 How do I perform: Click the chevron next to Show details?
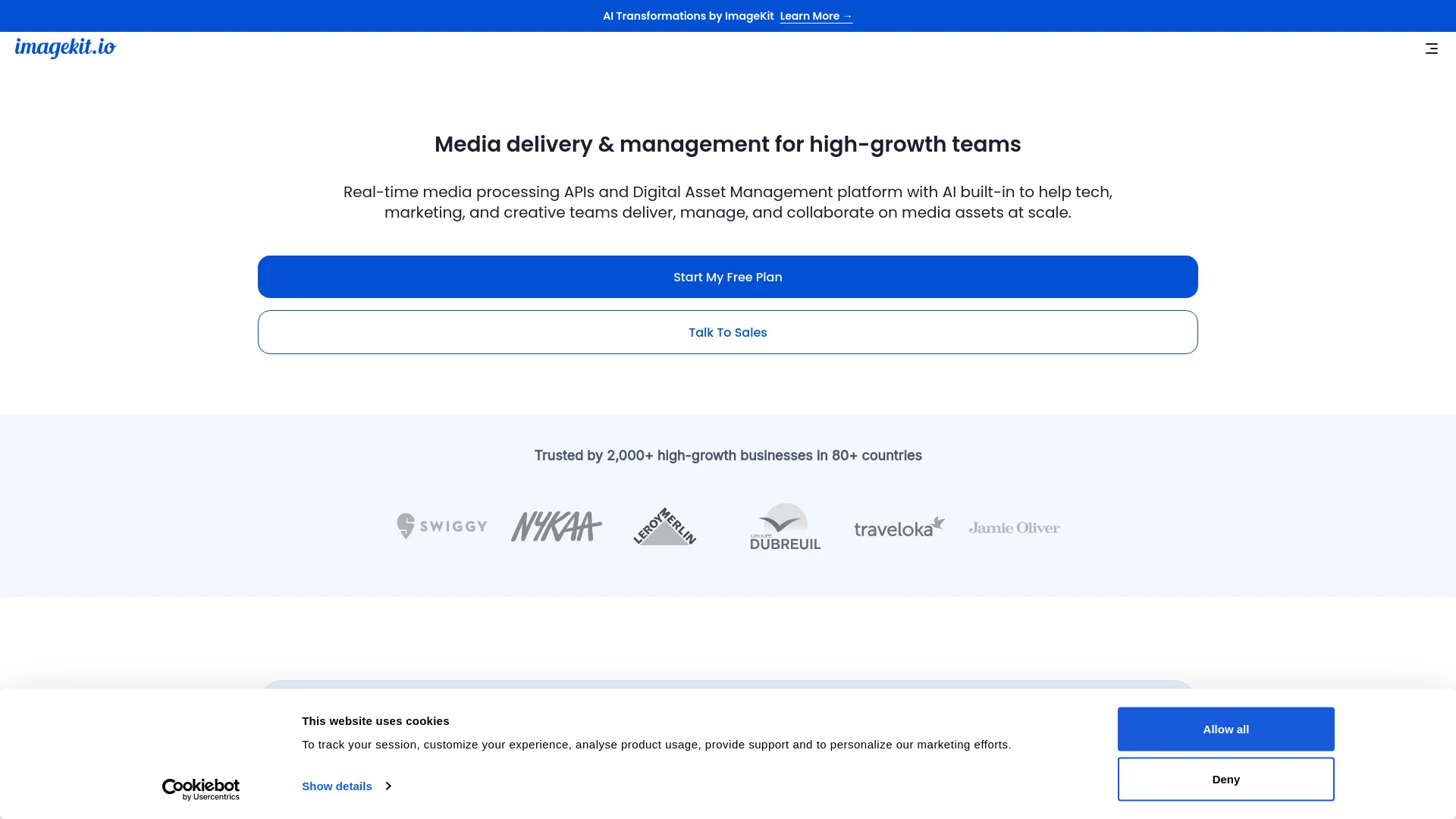click(x=388, y=786)
